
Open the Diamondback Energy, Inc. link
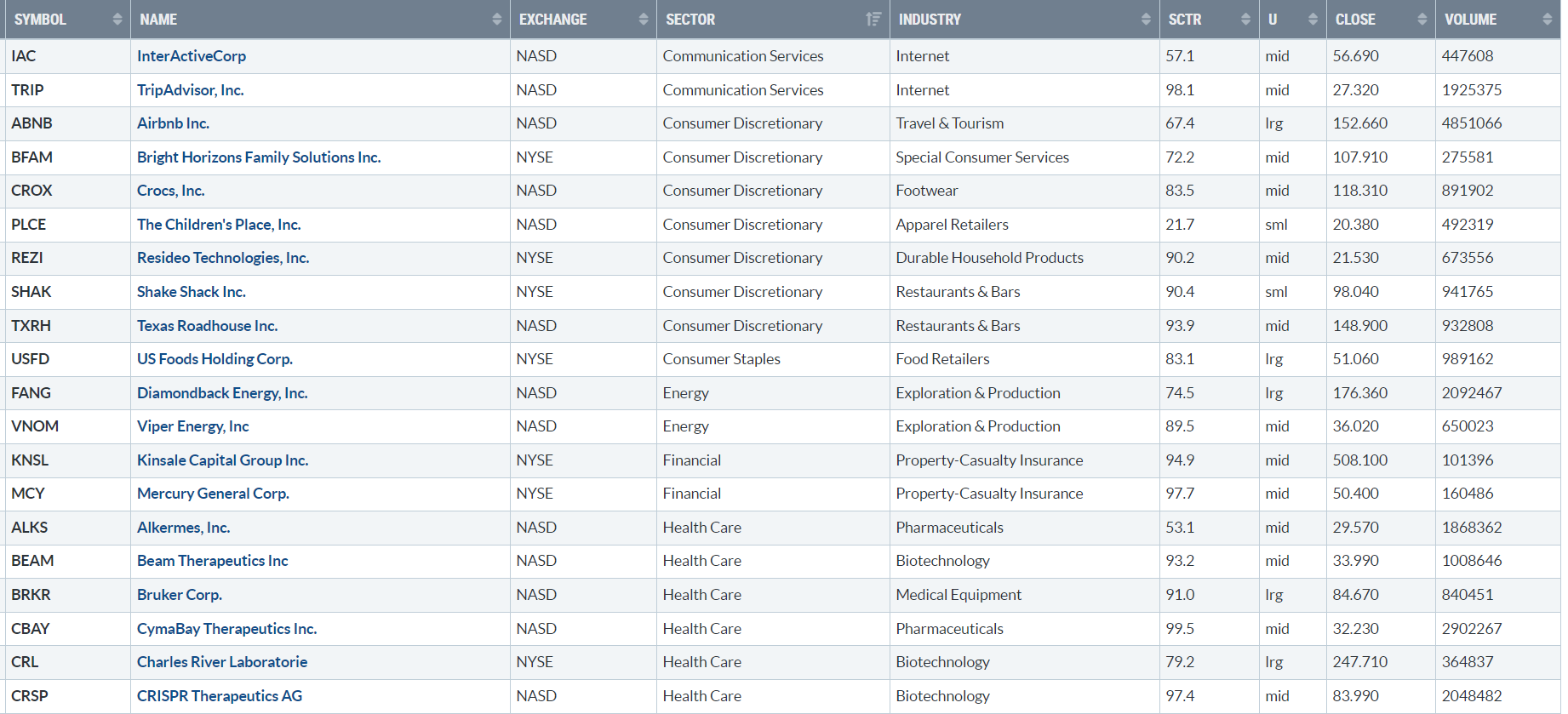222,393
